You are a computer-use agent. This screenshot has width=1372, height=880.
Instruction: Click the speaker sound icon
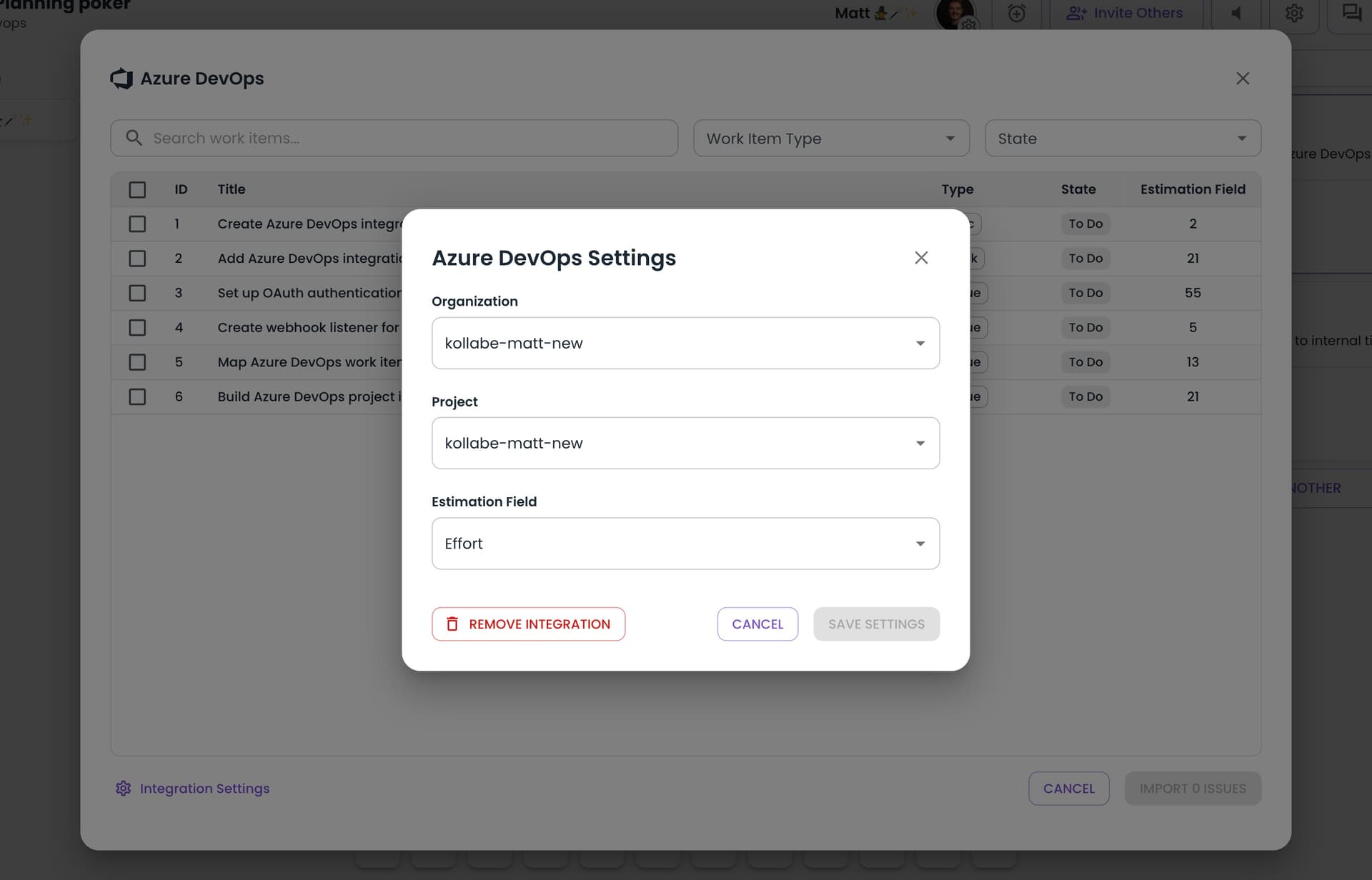(1236, 13)
